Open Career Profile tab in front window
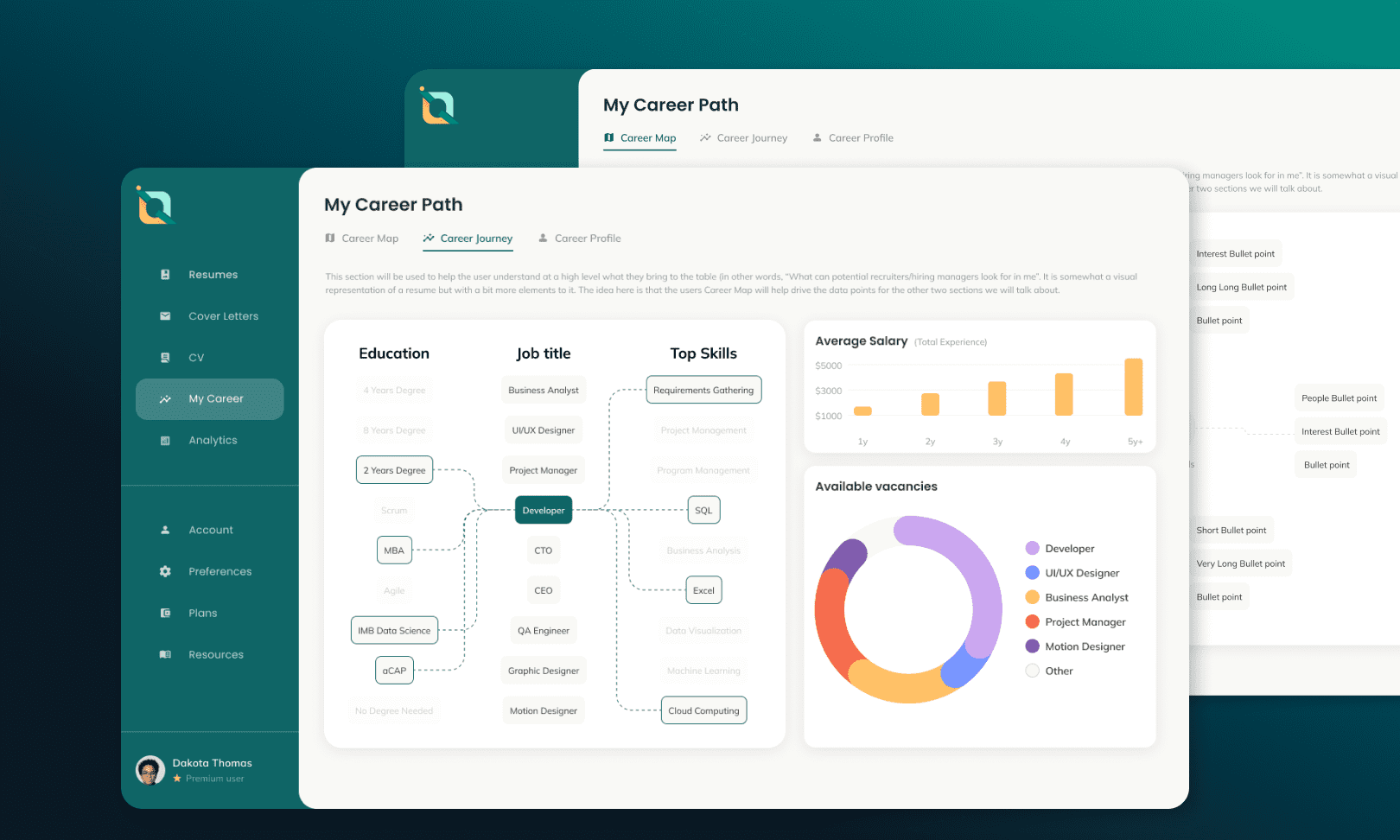The image size is (1400, 840). [579, 239]
